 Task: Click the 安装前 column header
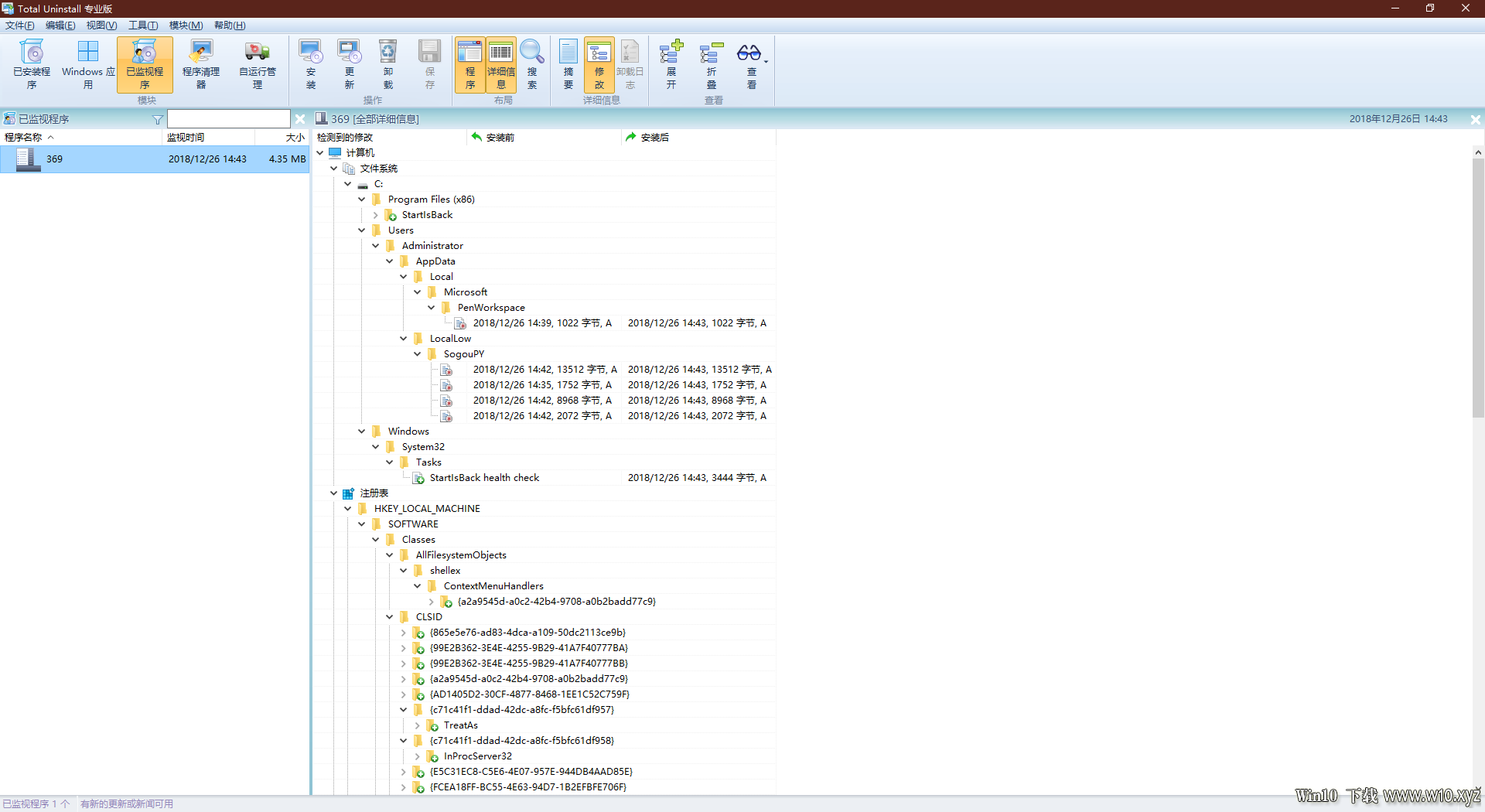544,137
